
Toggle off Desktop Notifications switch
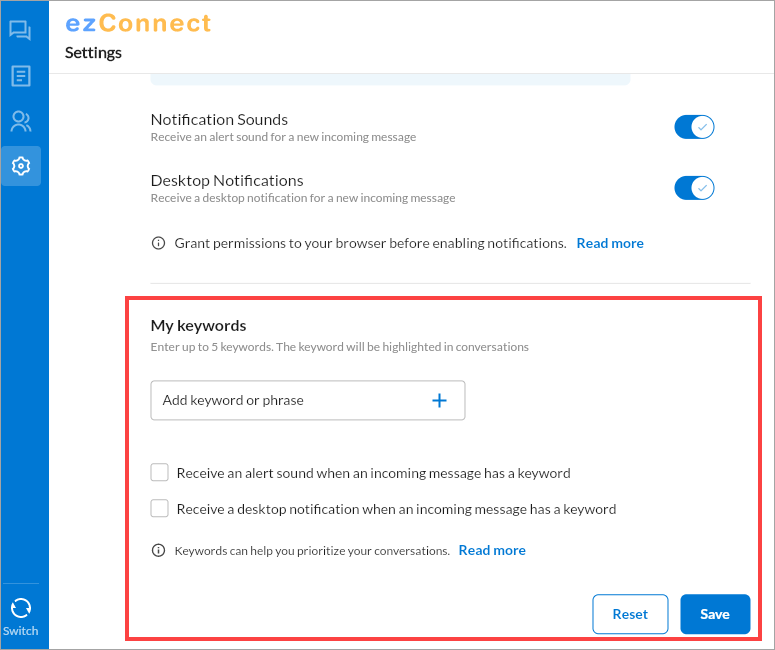coord(694,188)
